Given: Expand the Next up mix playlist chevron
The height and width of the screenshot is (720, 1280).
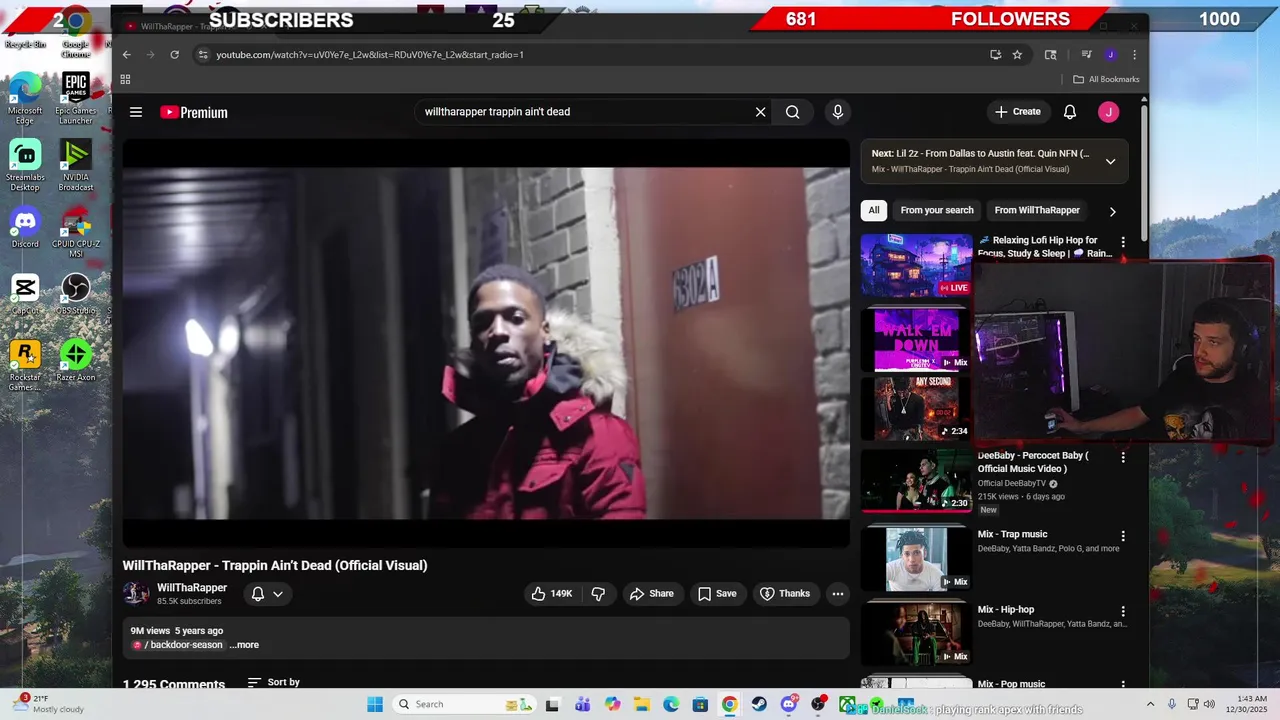Looking at the screenshot, I should (1110, 161).
